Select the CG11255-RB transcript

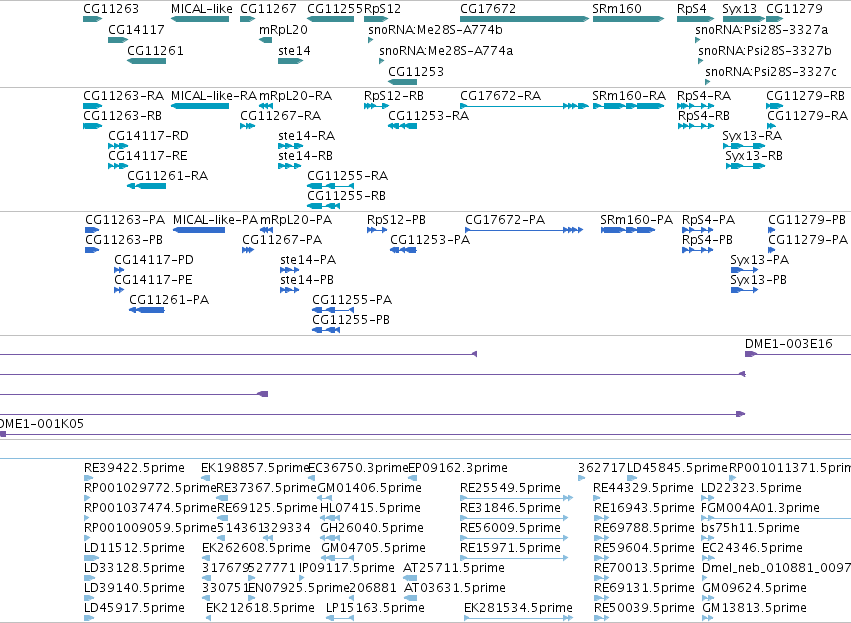(x=323, y=206)
